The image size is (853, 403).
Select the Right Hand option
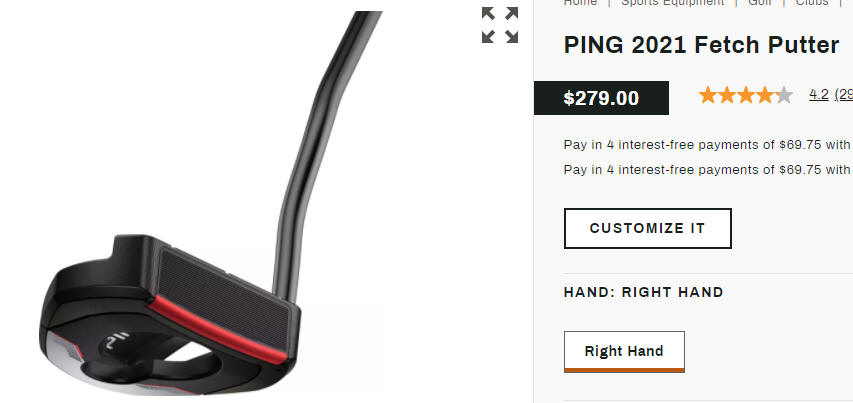pos(624,351)
